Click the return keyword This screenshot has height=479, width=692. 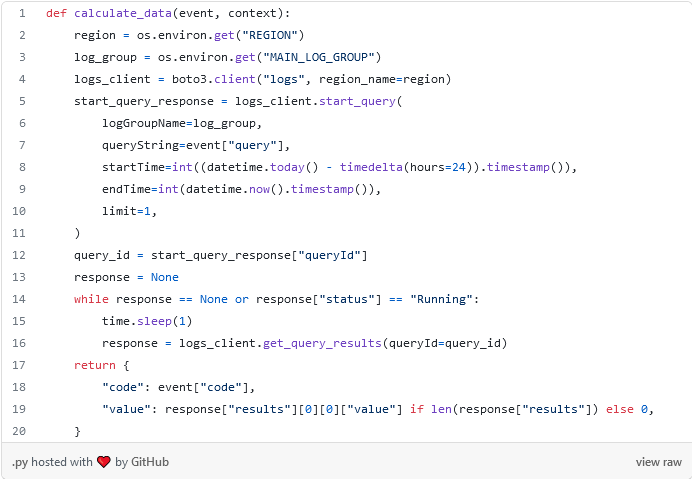click(x=95, y=365)
